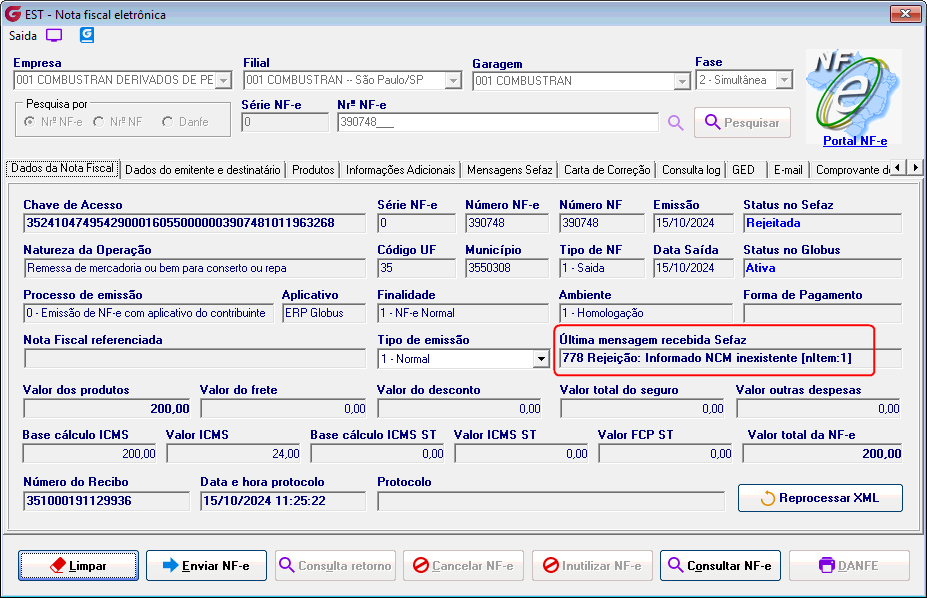Click the Forma de Pagamento field

point(822,313)
